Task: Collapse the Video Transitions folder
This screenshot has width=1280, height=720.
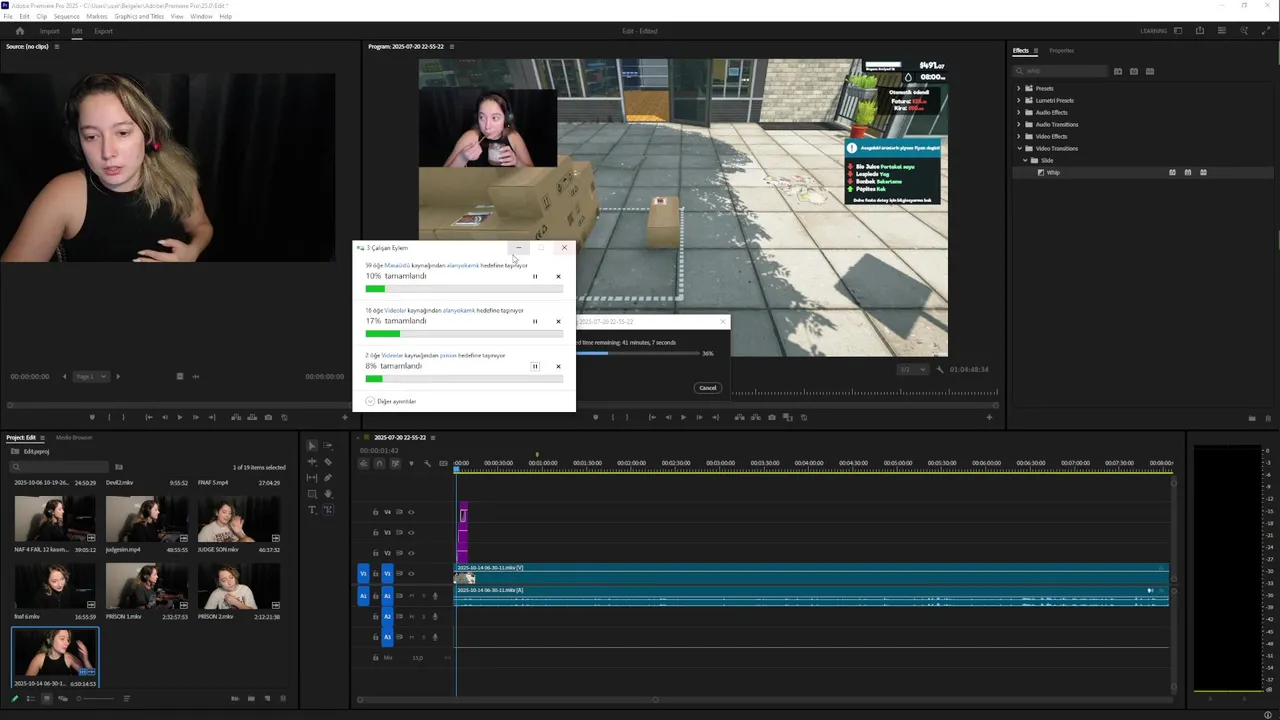Action: 1019,148
